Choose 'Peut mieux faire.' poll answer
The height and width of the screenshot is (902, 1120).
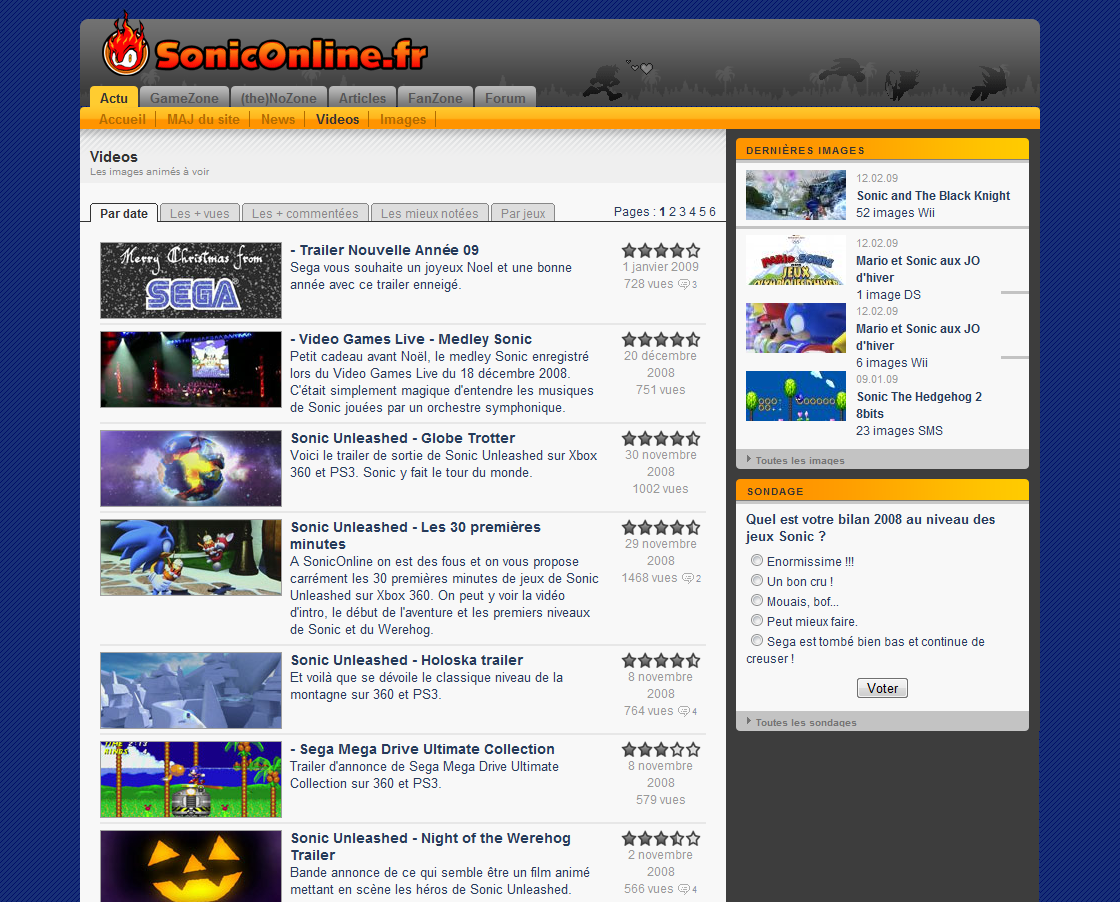click(x=756, y=621)
